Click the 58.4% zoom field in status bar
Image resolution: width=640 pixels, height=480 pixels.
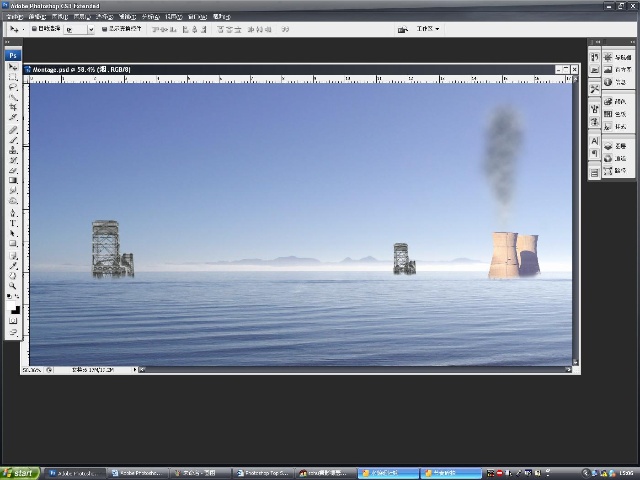(32, 370)
